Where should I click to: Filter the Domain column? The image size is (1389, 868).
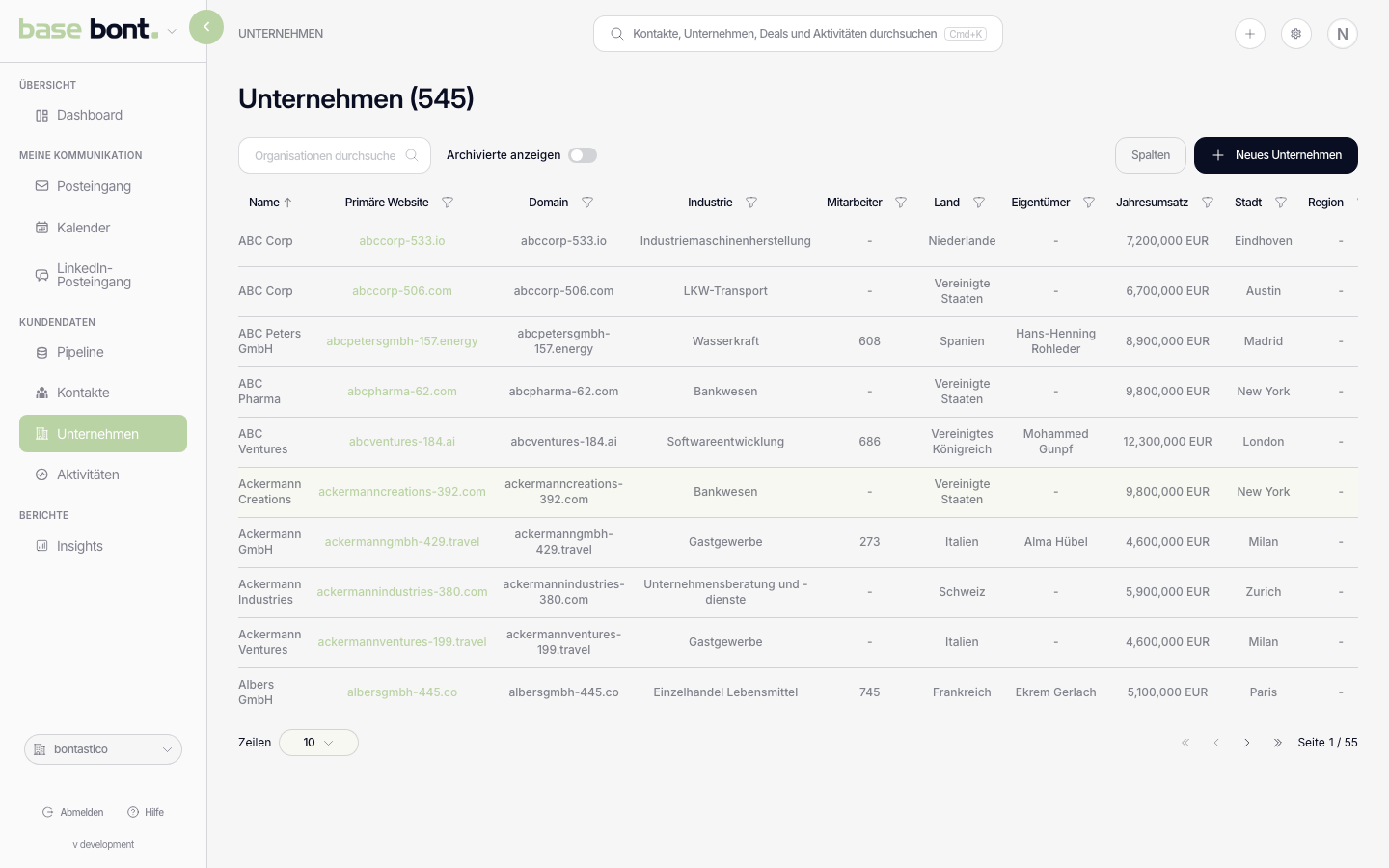(587, 203)
